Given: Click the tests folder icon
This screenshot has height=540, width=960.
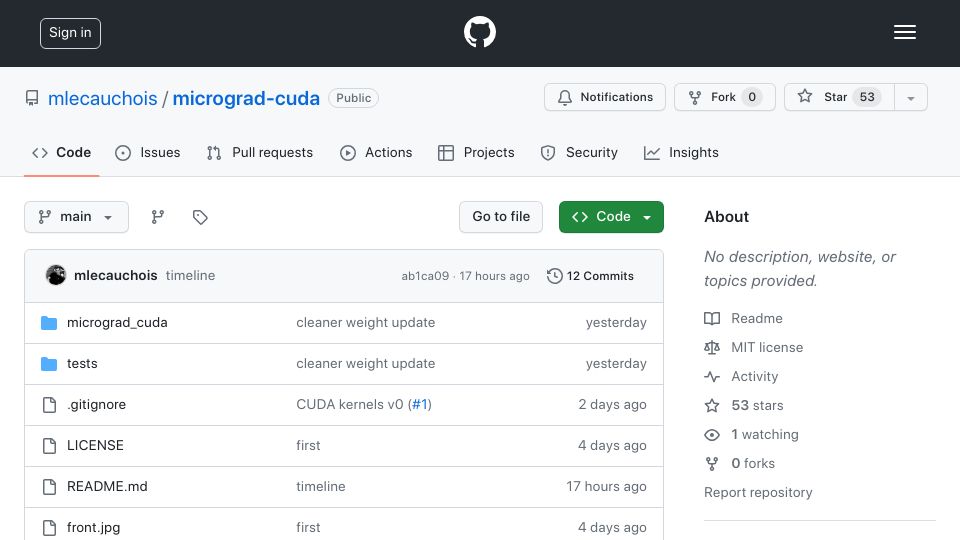Looking at the screenshot, I should (49, 364).
